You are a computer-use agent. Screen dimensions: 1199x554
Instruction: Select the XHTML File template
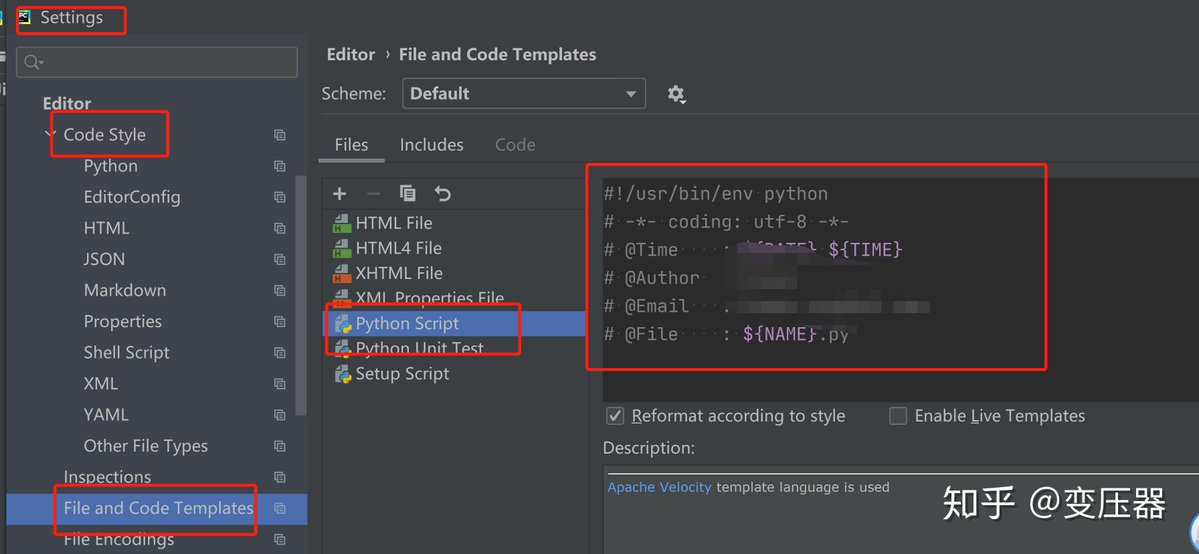tap(399, 273)
